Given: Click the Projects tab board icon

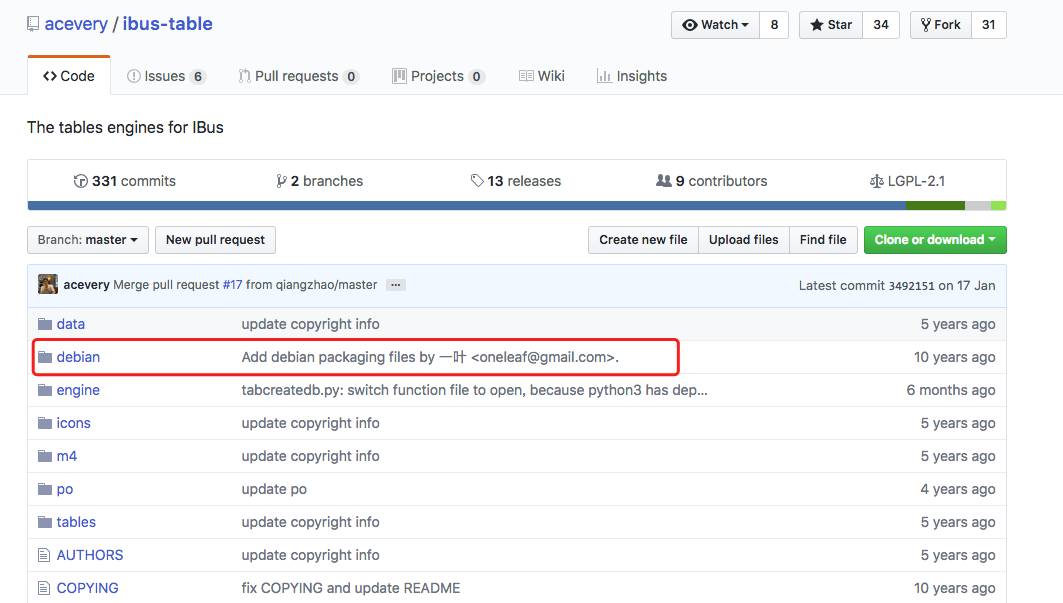Looking at the screenshot, I should tap(399, 76).
